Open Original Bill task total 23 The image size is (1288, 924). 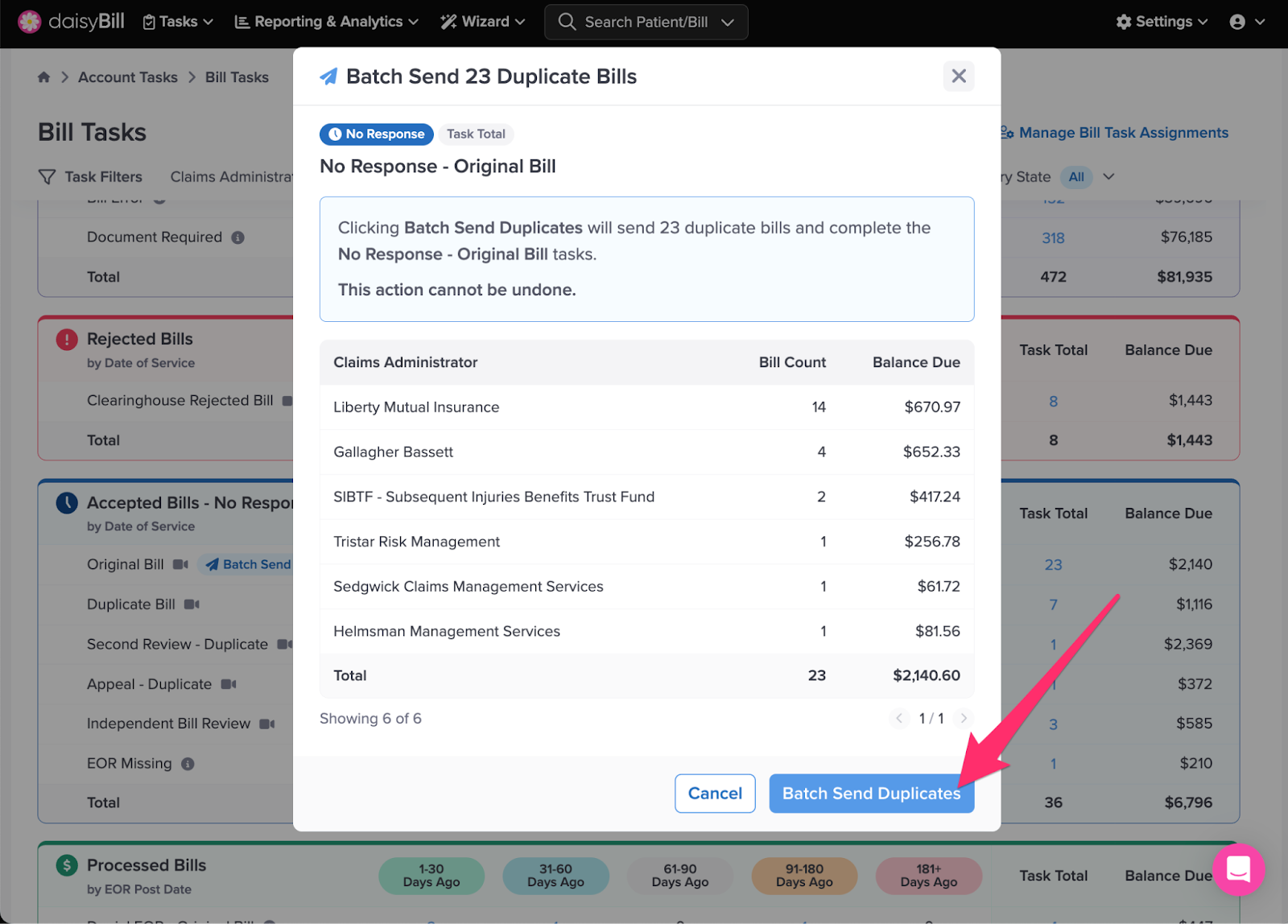pyautogui.click(x=1053, y=565)
